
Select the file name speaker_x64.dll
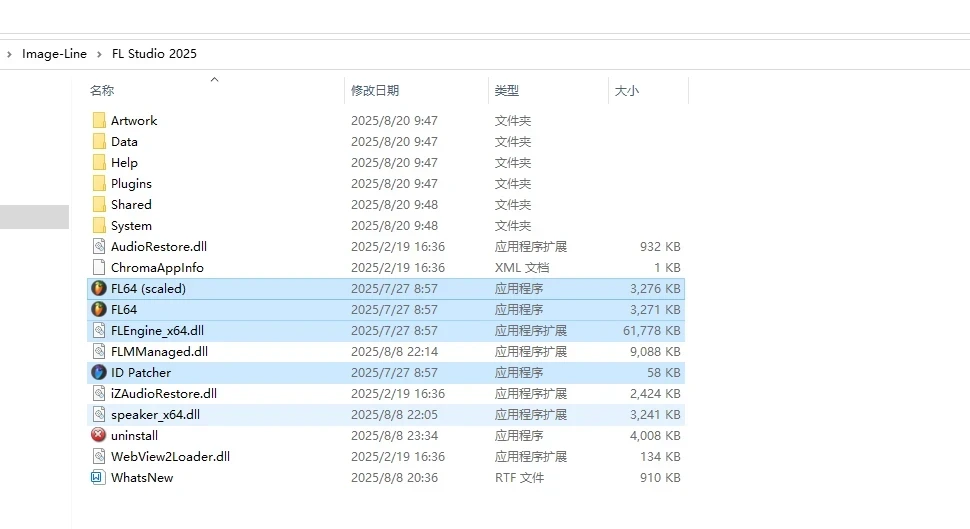[155, 415]
